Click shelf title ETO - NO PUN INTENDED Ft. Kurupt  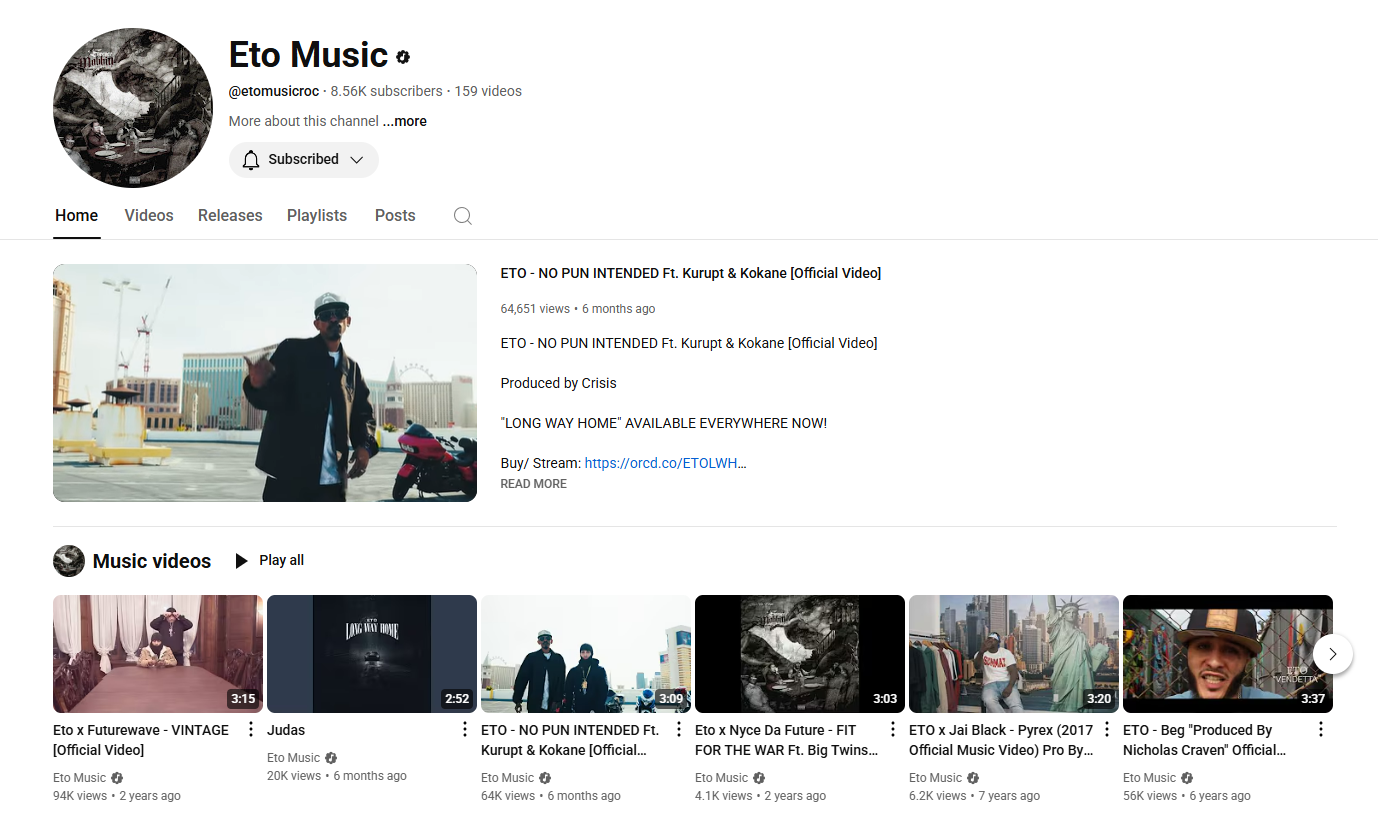coord(570,740)
